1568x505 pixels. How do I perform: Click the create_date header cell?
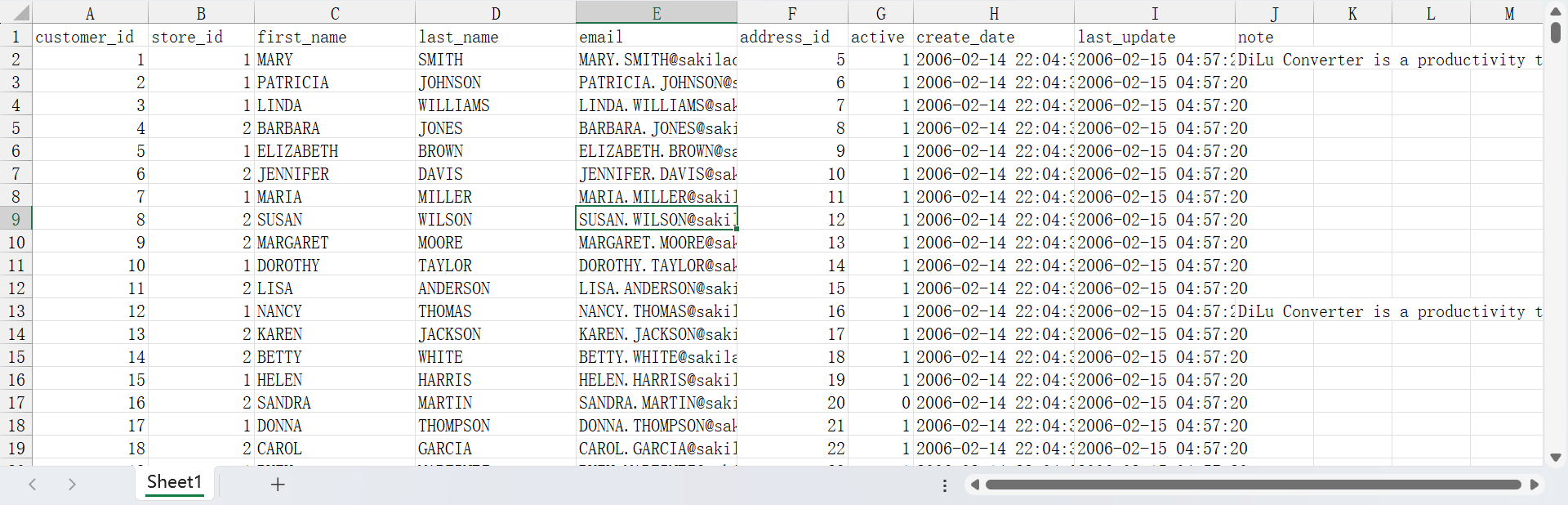click(x=994, y=36)
